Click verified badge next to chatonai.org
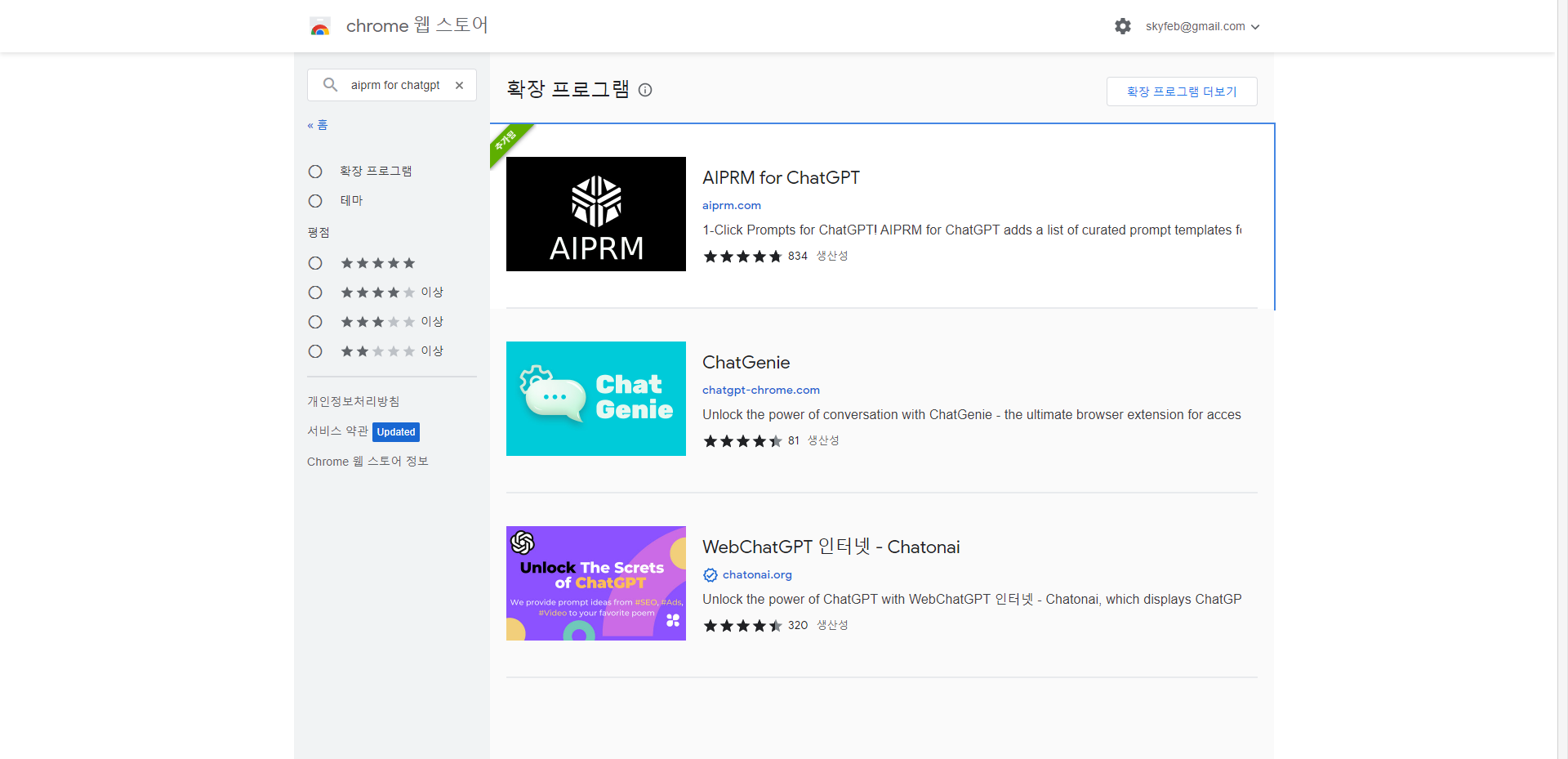 click(710, 575)
